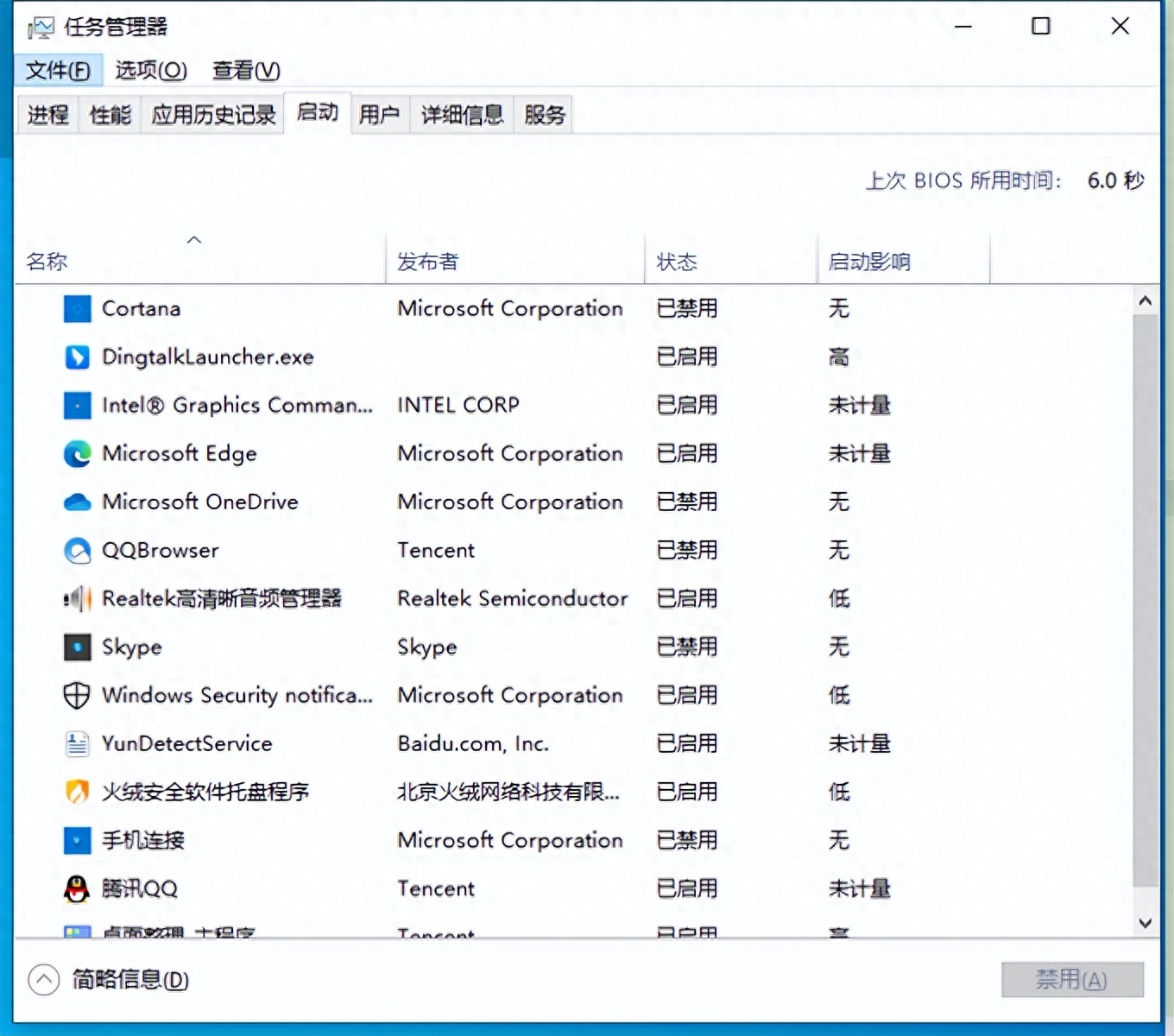Screen dimensions: 1174x1036
Task: Click the Baidu.com, Inc. publisher cell
Action: (473, 743)
